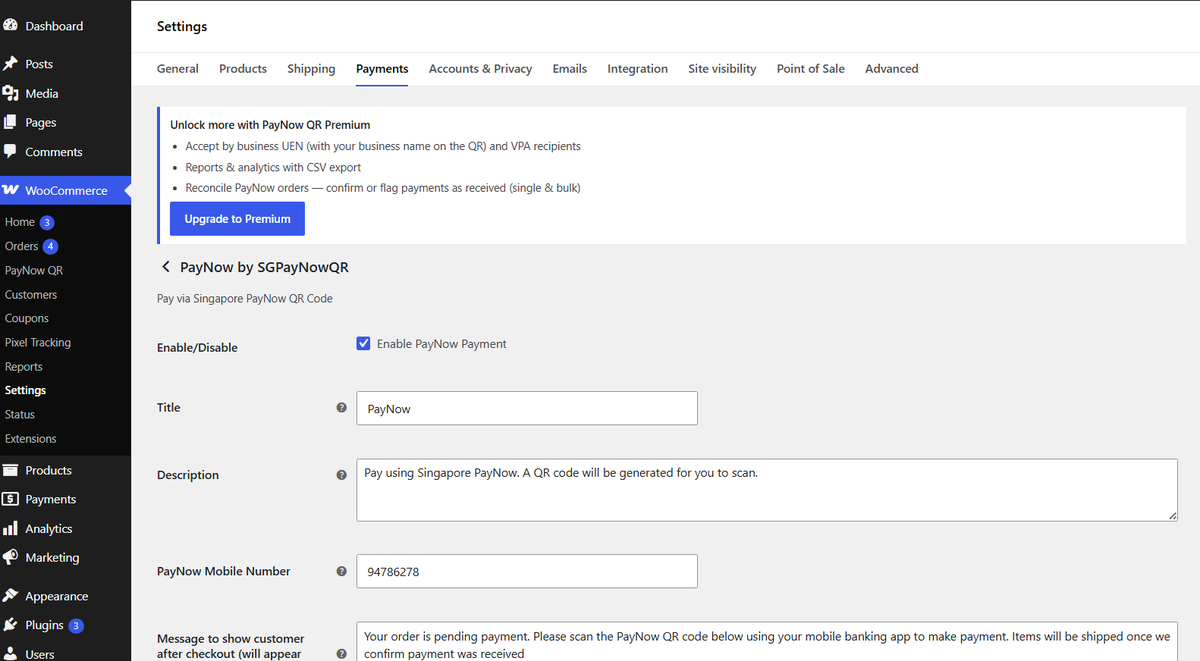
Task: Click the Posts pushpin icon
Action: [x=10, y=63]
